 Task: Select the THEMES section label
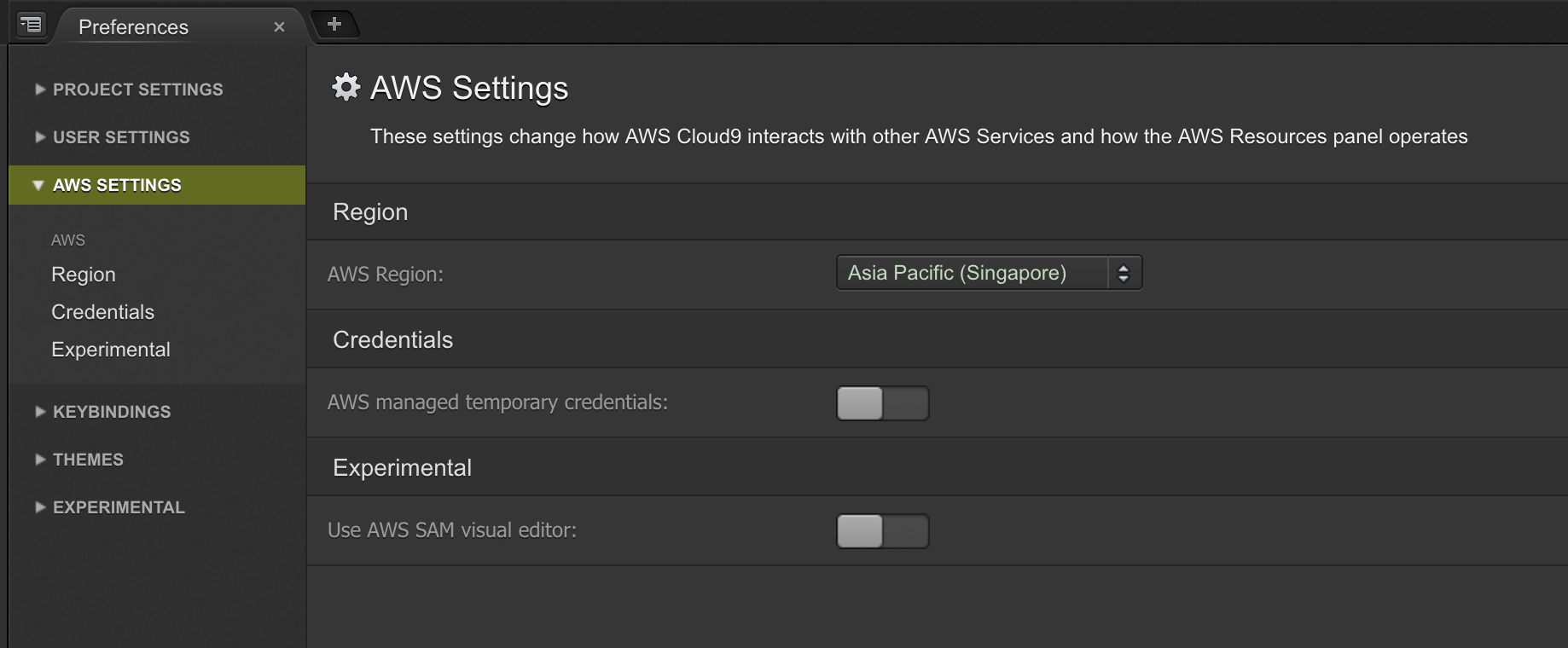pos(88,460)
